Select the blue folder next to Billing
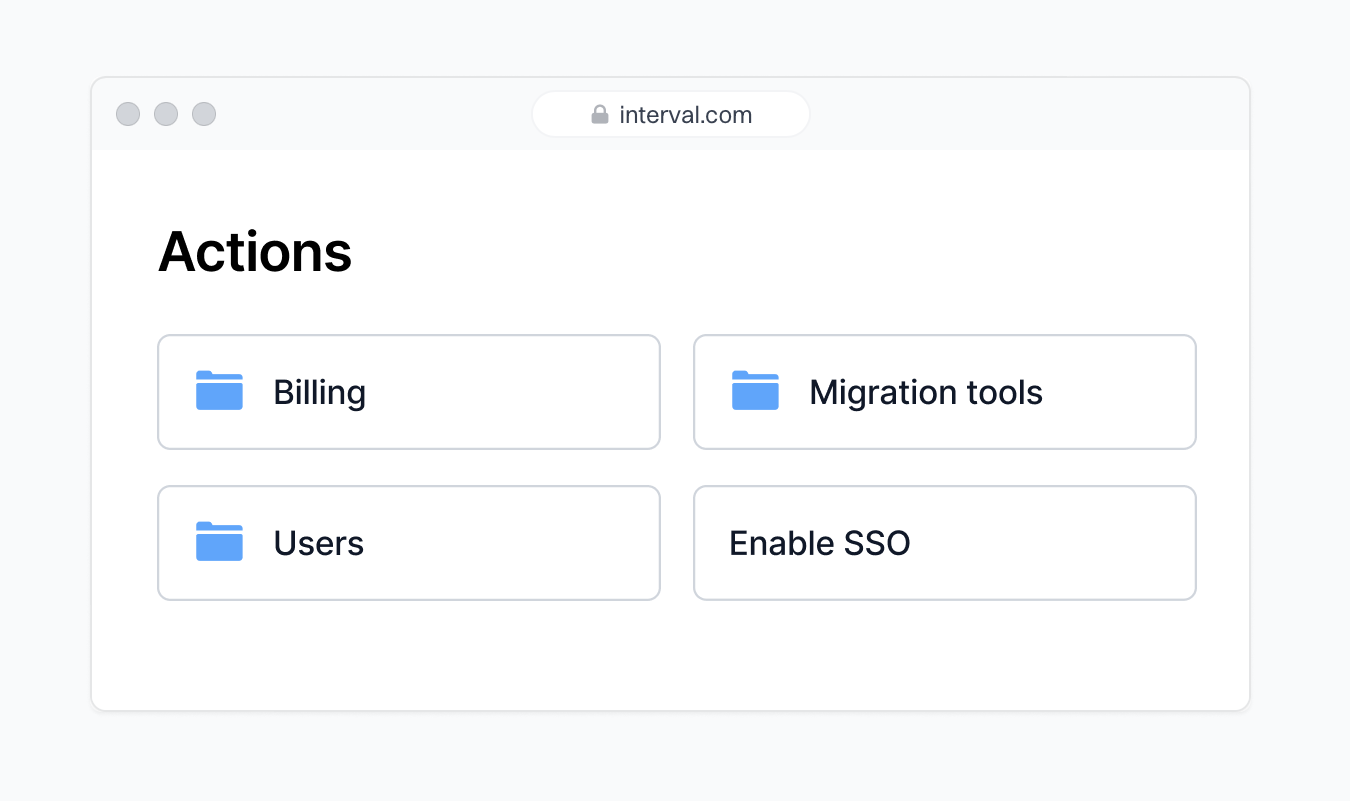 tap(219, 391)
